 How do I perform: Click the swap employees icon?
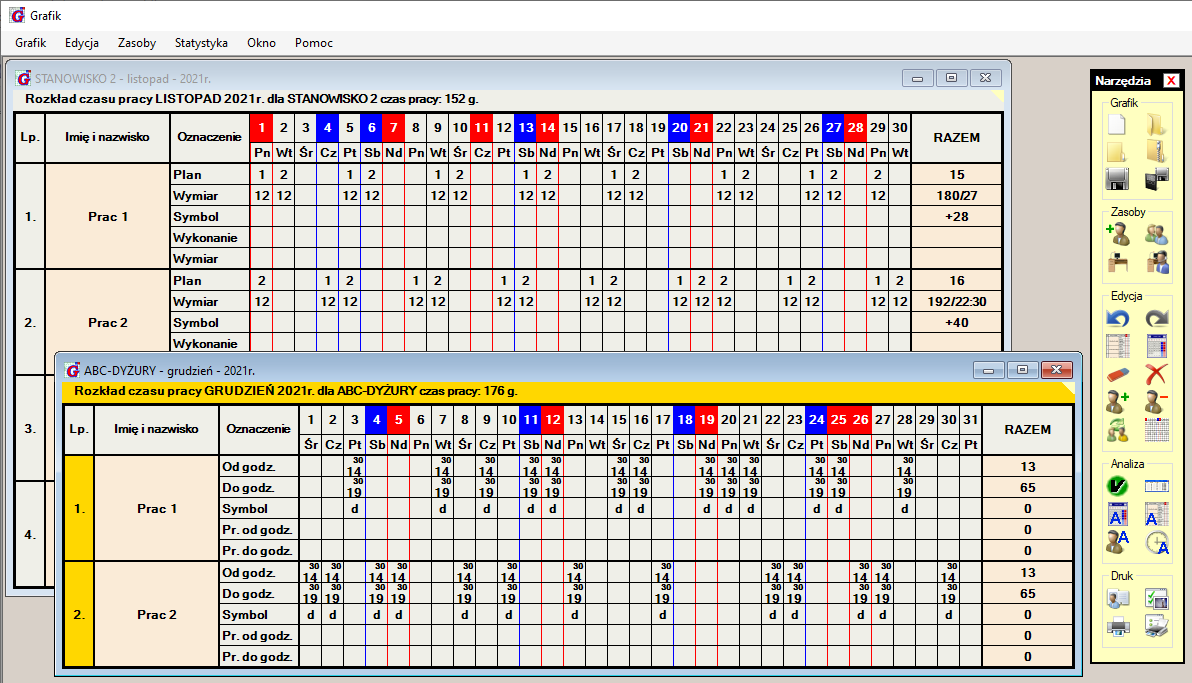click(1117, 430)
